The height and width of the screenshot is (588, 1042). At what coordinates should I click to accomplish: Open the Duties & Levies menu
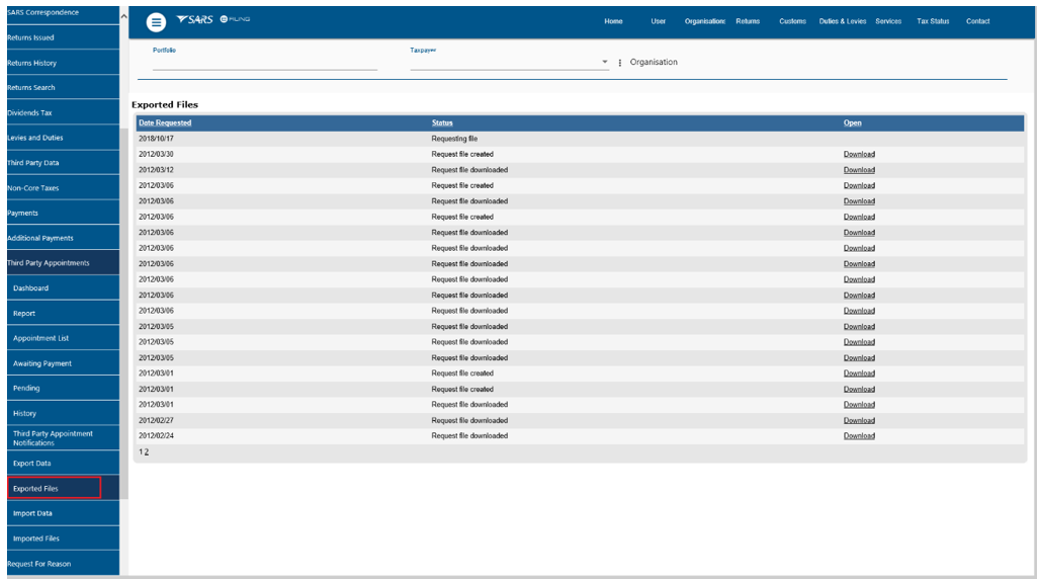(x=843, y=22)
